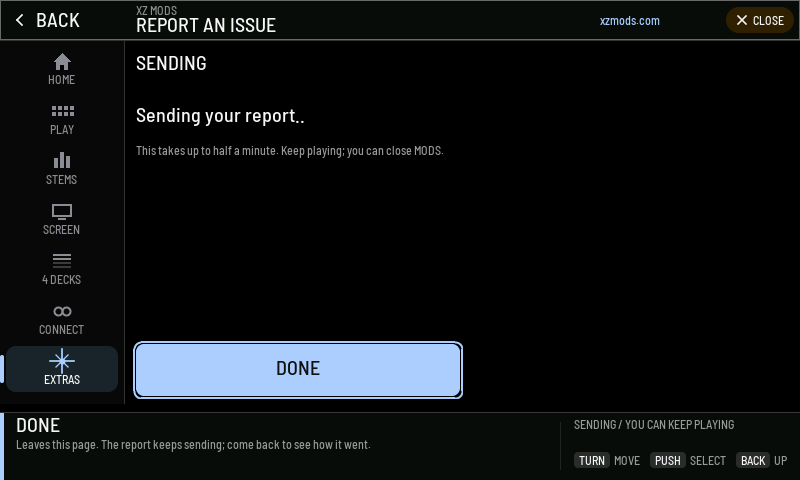
Task: Click the 'Sending your report..' text
Action: pos(220,116)
